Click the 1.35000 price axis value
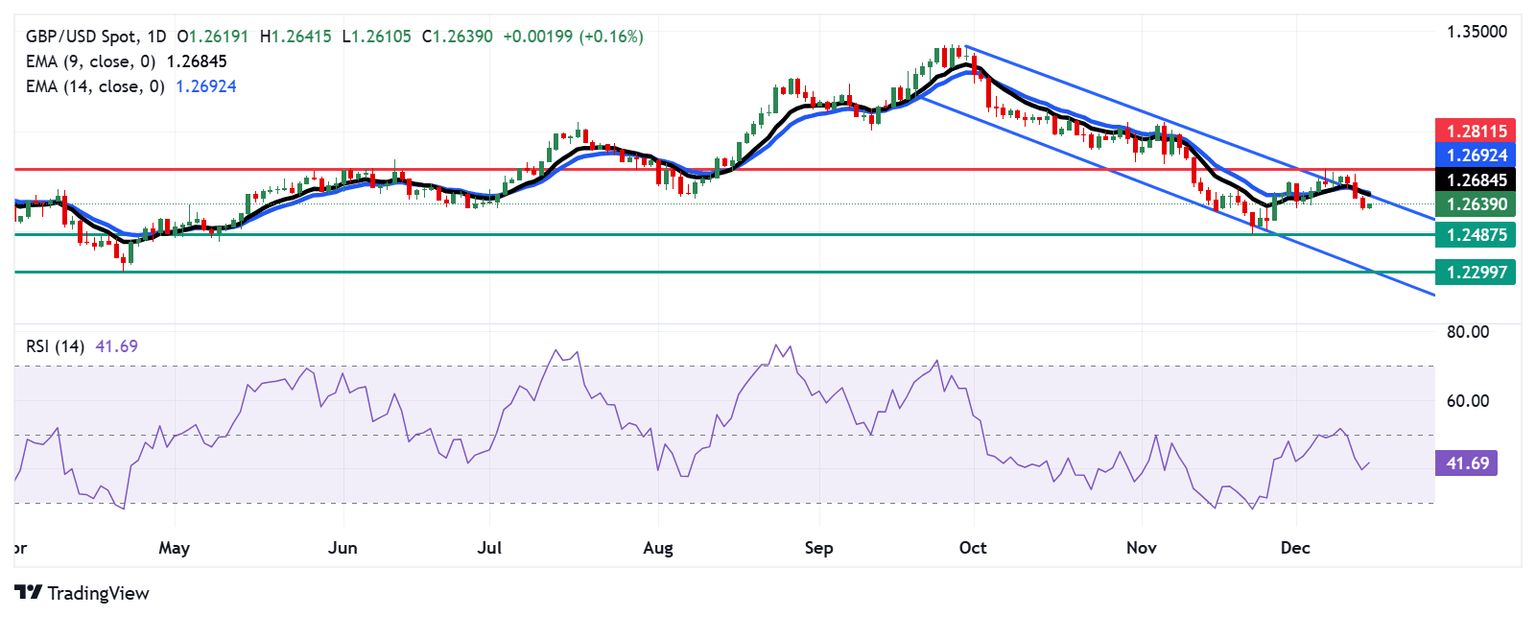Viewport: 1536px width, 618px height. coord(1477,32)
